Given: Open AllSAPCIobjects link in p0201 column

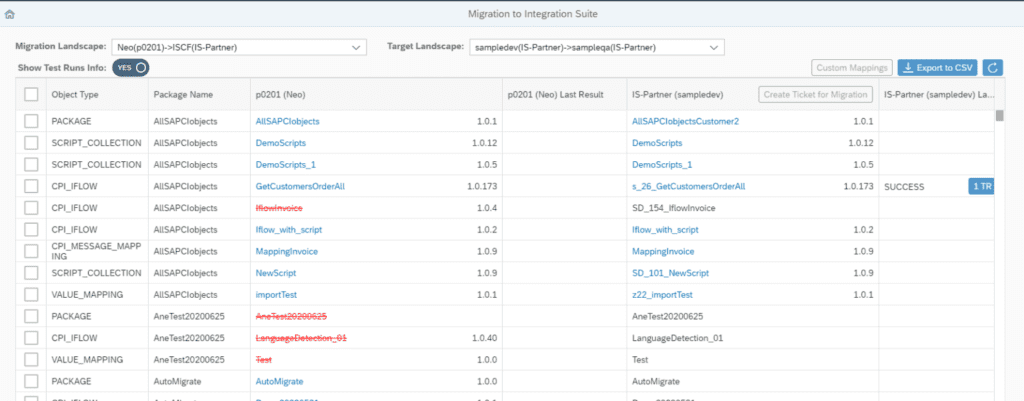Looking at the screenshot, I should point(287,121).
